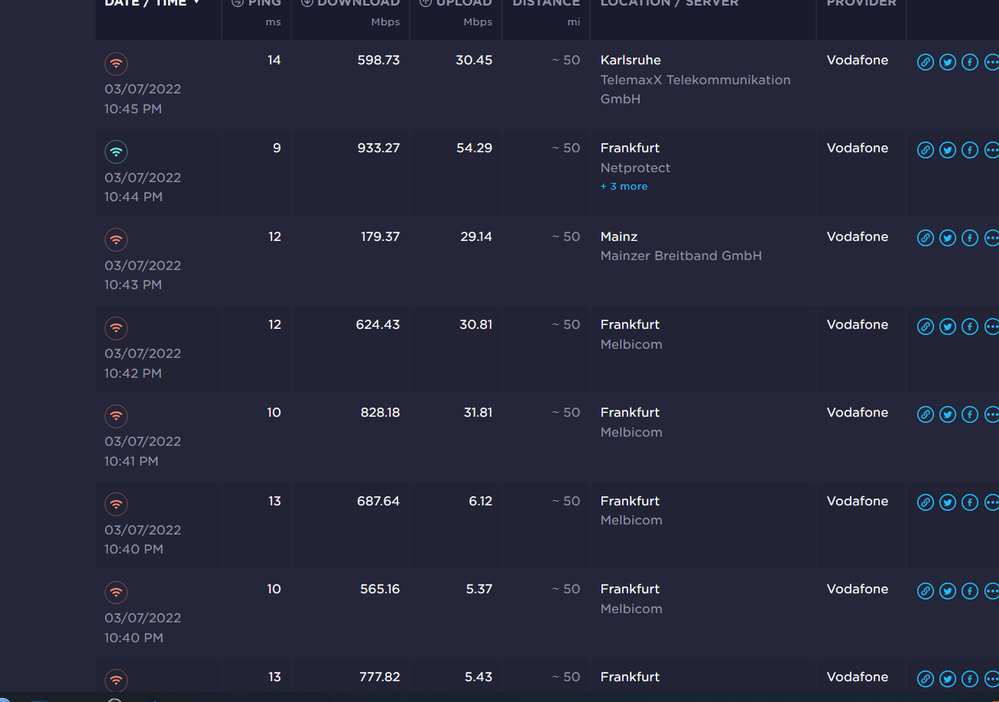Copy link icon for 687.64 Mbps result
Screen dimensions: 999x702
pyautogui.click(x=925, y=502)
